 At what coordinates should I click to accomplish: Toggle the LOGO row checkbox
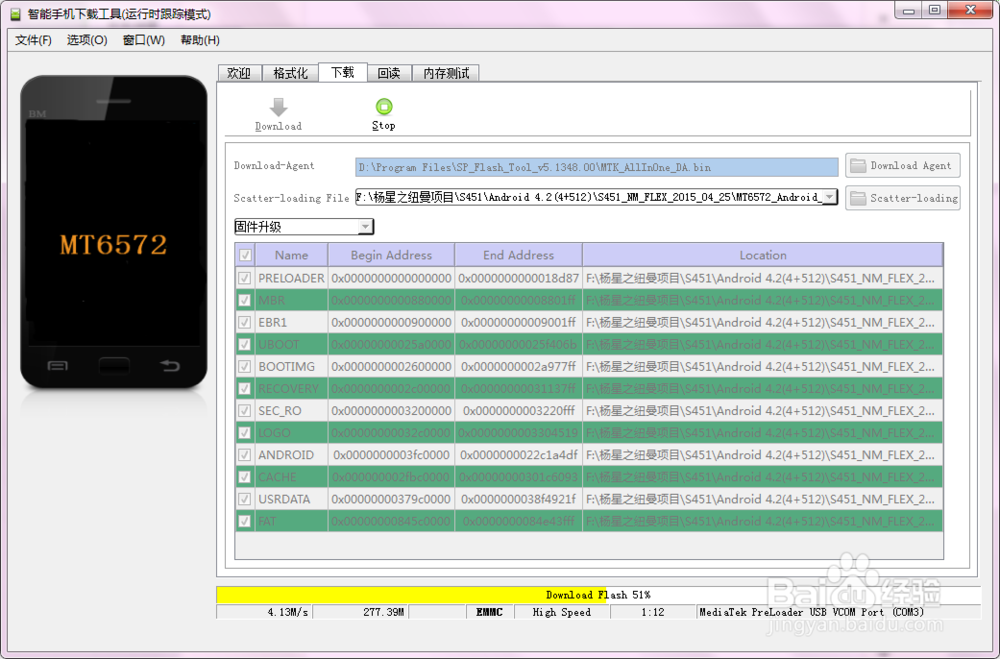(x=244, y=433)
